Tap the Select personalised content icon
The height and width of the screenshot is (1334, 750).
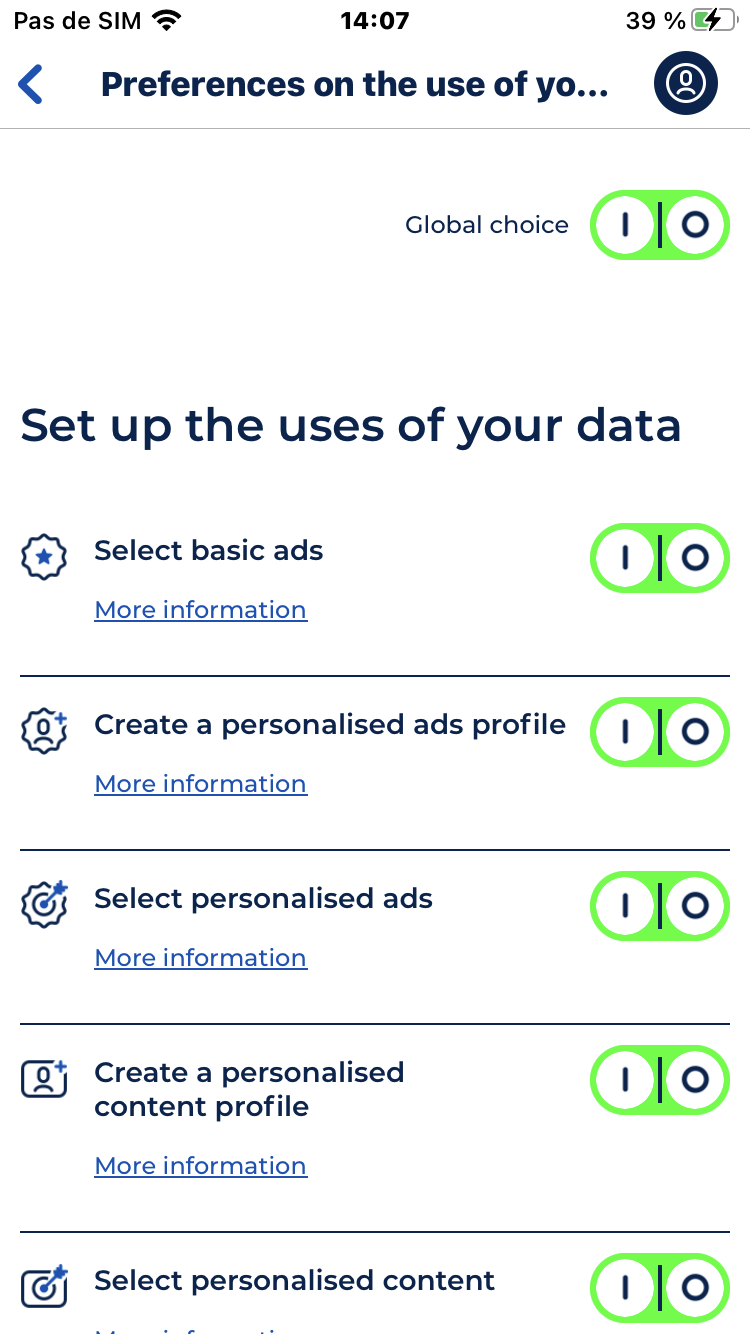pos(44,1286)
